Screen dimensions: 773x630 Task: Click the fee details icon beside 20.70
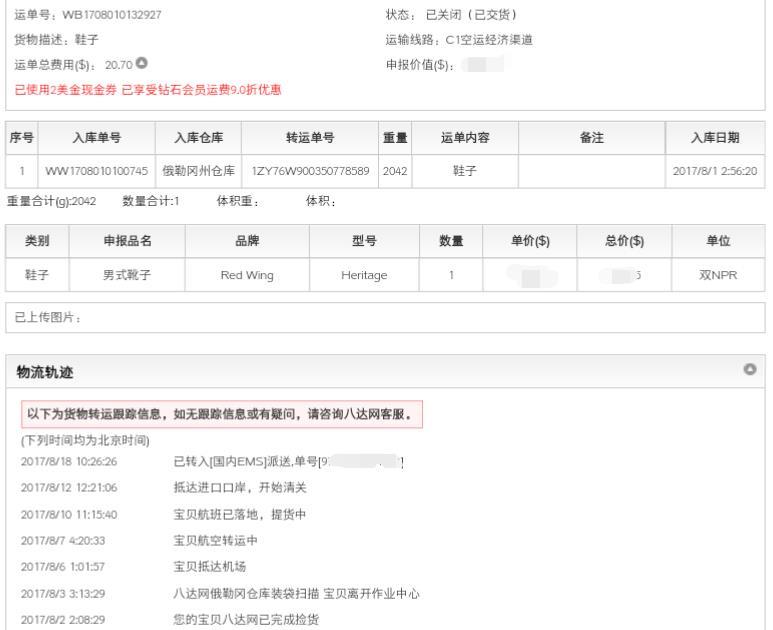(142, 64)
